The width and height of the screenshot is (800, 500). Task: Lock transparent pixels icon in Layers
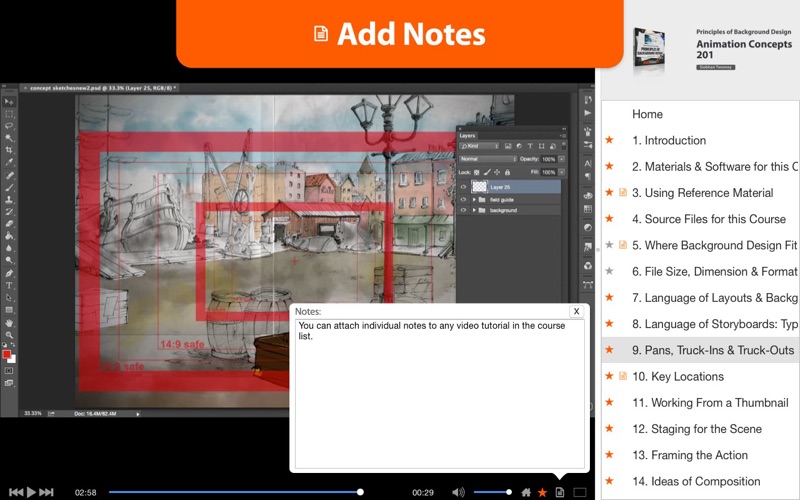tap(477, 172)
